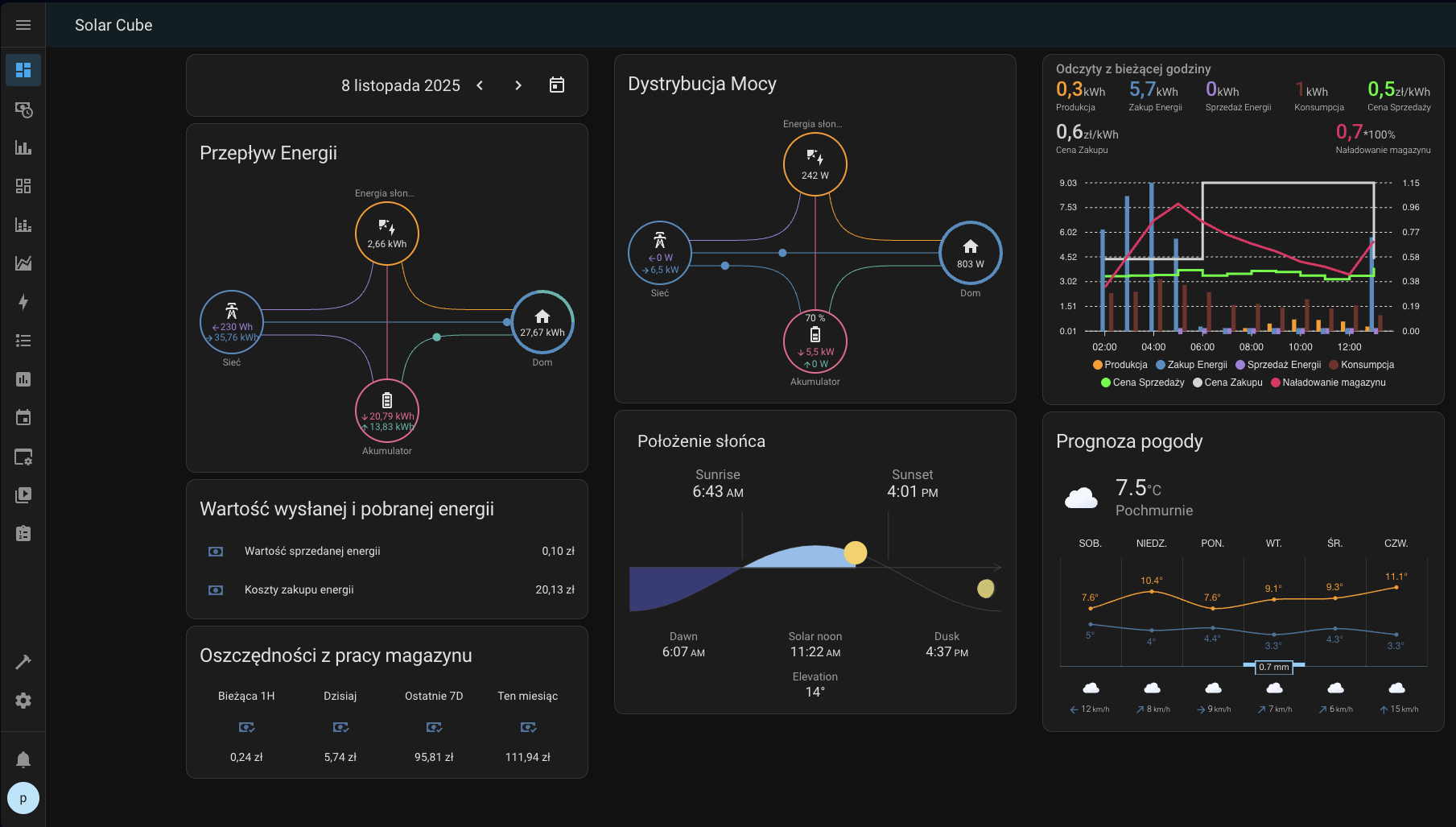The image size is (1456, 827).
Task: Click the user profile avatar 'p'
Action: pyautogui.click(x=23, y=798)
